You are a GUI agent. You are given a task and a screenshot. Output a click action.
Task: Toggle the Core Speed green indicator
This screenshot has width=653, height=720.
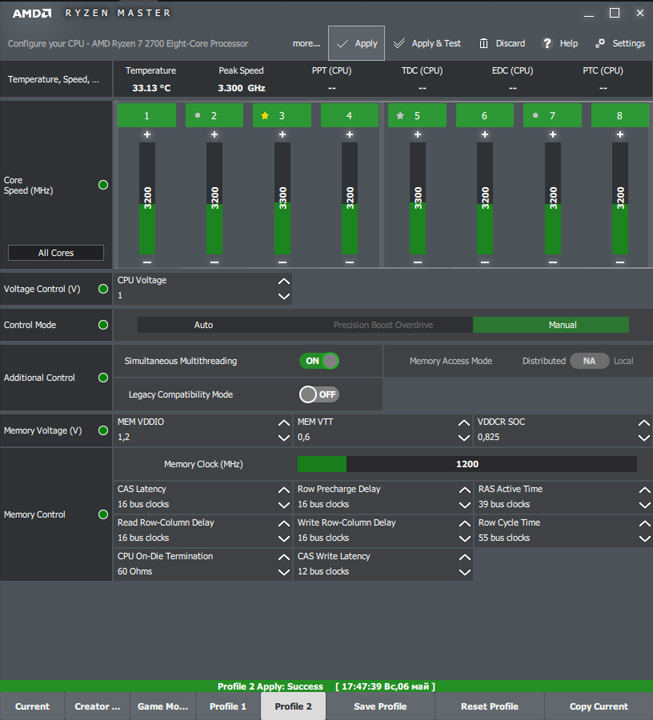point(103,185)
